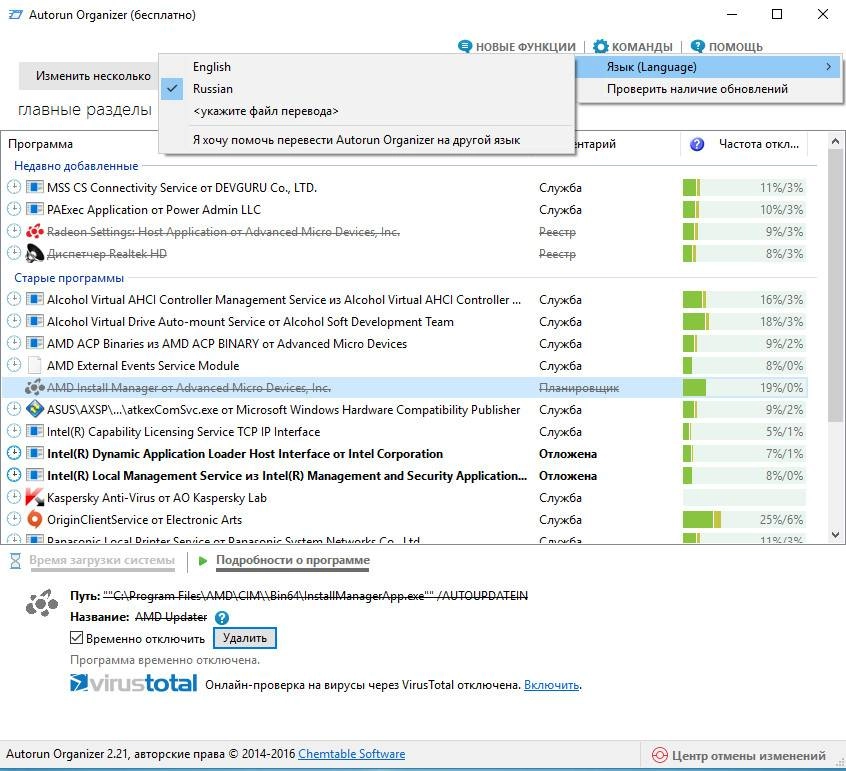Click the clock icon beside Intel(R) Capability Licensing
This screenshot has height=771, width=846.
pos(14,432)
